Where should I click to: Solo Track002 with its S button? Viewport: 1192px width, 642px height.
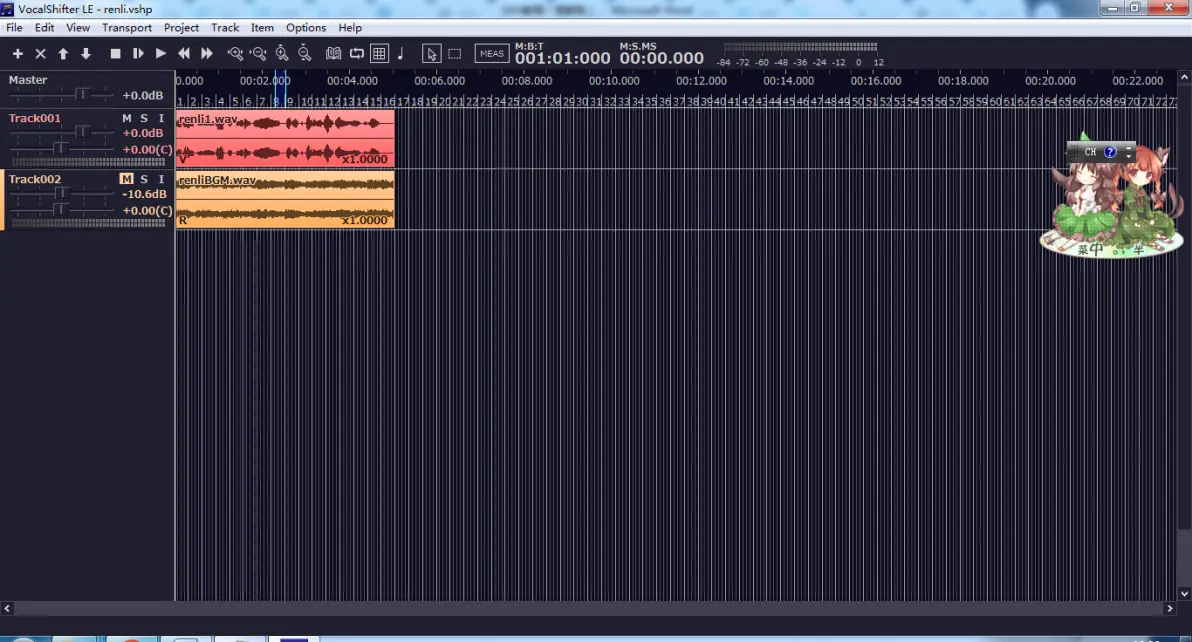144,179
